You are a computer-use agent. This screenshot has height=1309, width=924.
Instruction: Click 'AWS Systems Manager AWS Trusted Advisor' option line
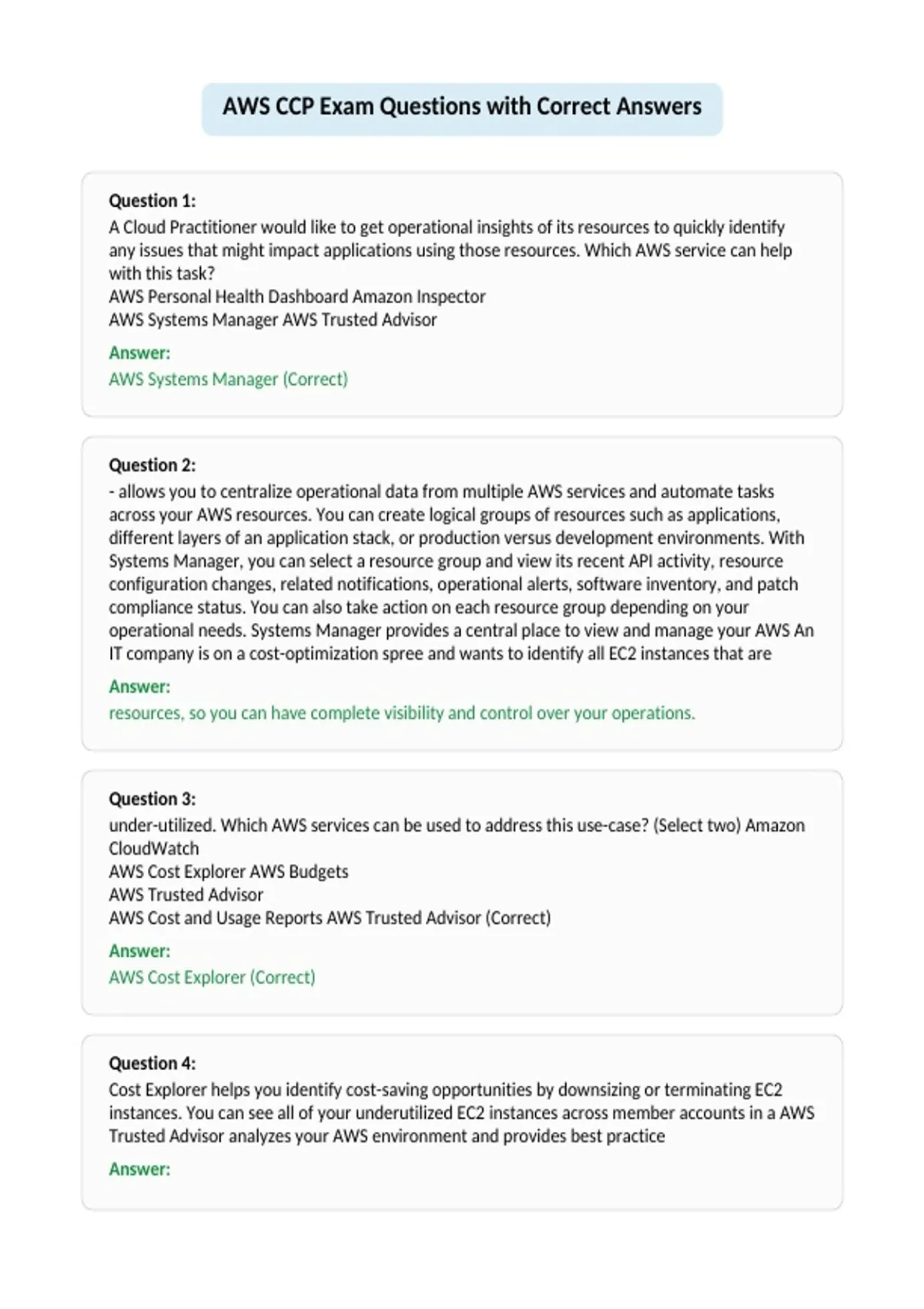click(273, 320)
